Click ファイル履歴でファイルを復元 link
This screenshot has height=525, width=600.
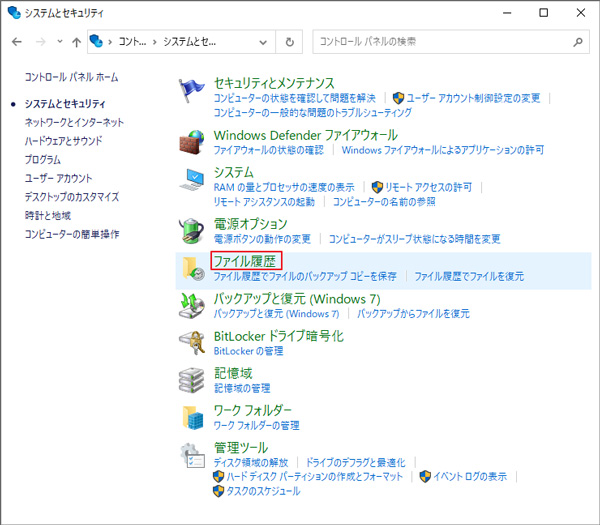coord(469,276)
